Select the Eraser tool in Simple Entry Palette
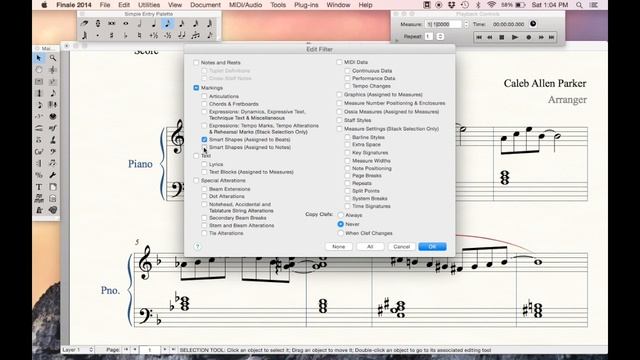This screenshot has height=360, width=640. 84,24
